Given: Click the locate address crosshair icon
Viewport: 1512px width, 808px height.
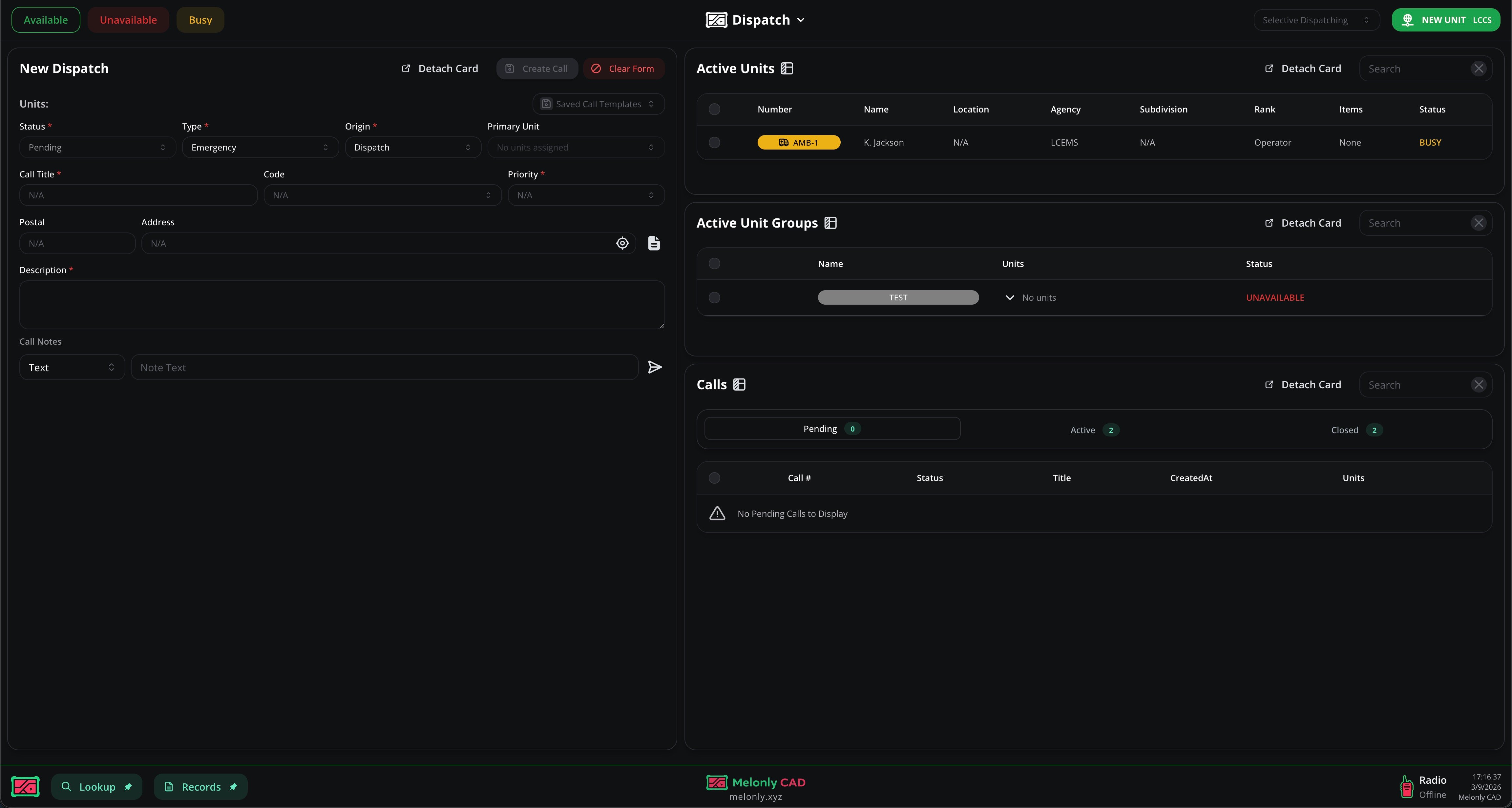Looking at the screenshot, I should pyautogui.click(x=622, y=243).
